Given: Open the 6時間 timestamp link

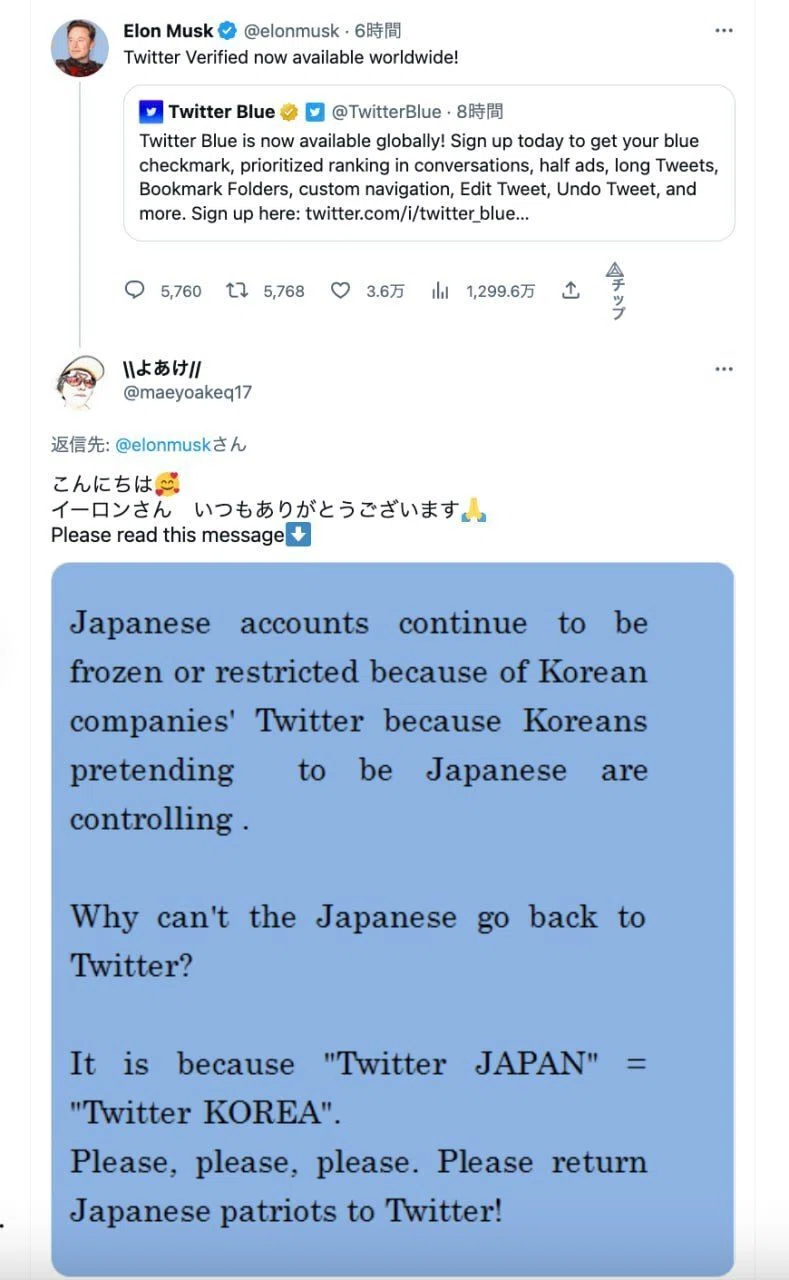Looking at the screenshot, I should pyautogui.click(x=378, y=31).
